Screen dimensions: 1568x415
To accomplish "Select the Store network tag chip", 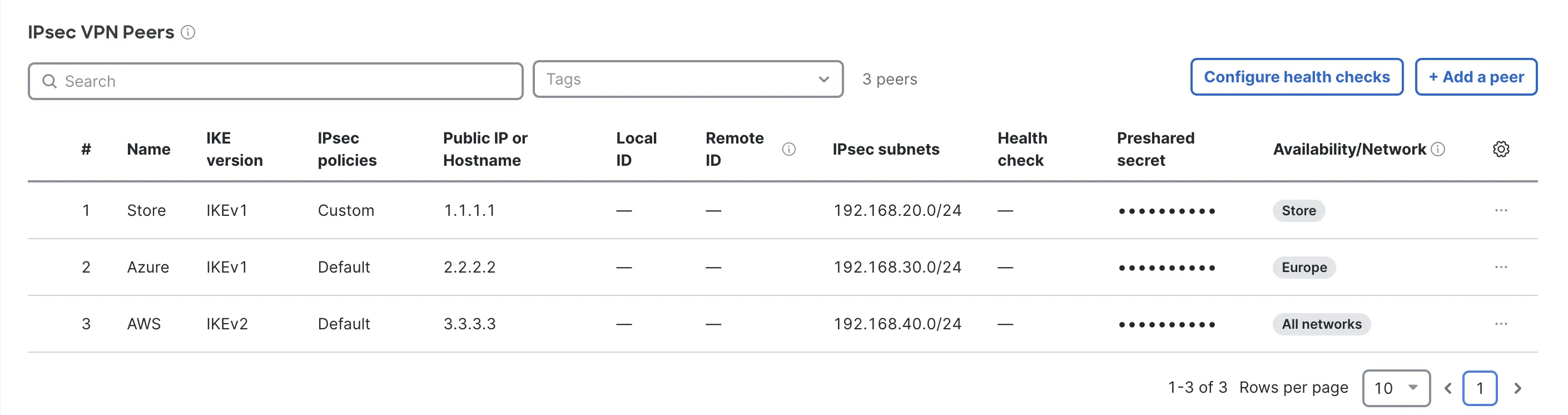I will coord(1298,211).
